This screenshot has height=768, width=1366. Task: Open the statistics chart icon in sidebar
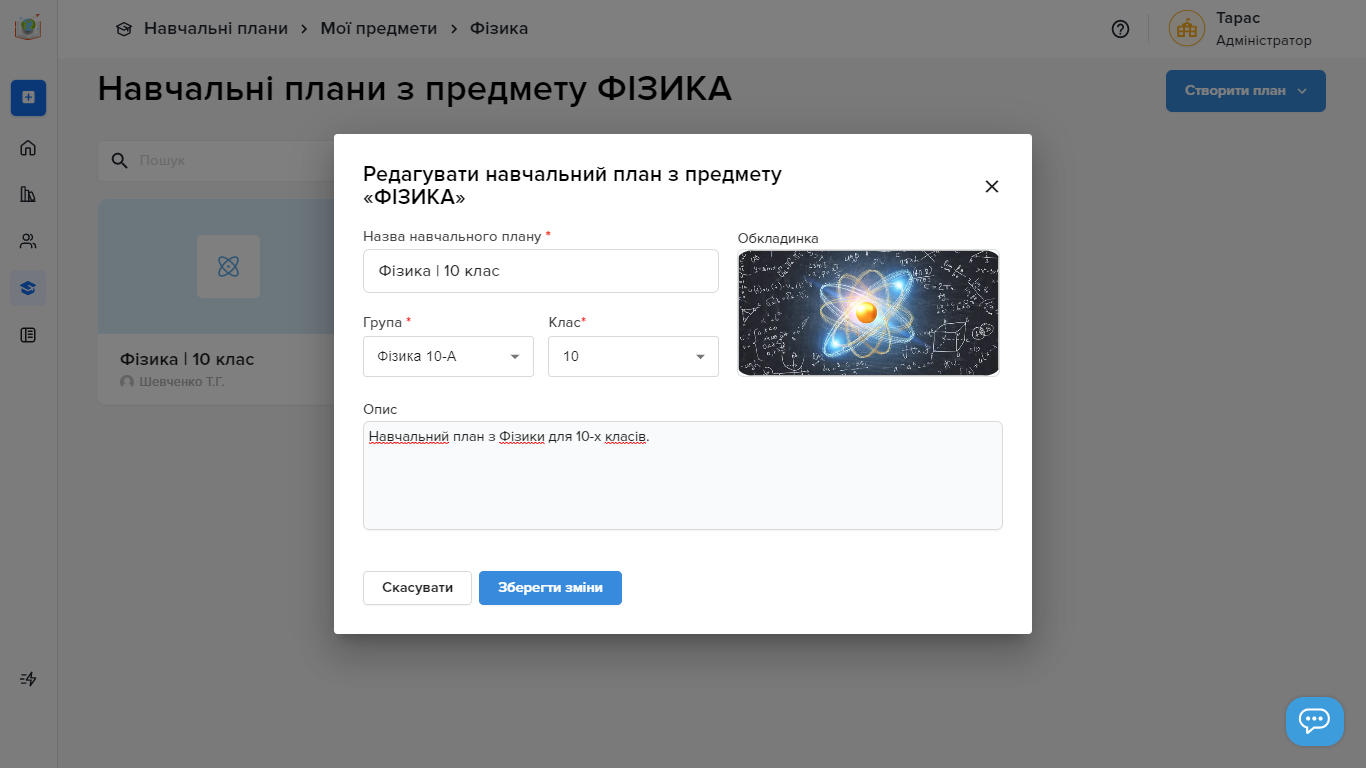28,194
